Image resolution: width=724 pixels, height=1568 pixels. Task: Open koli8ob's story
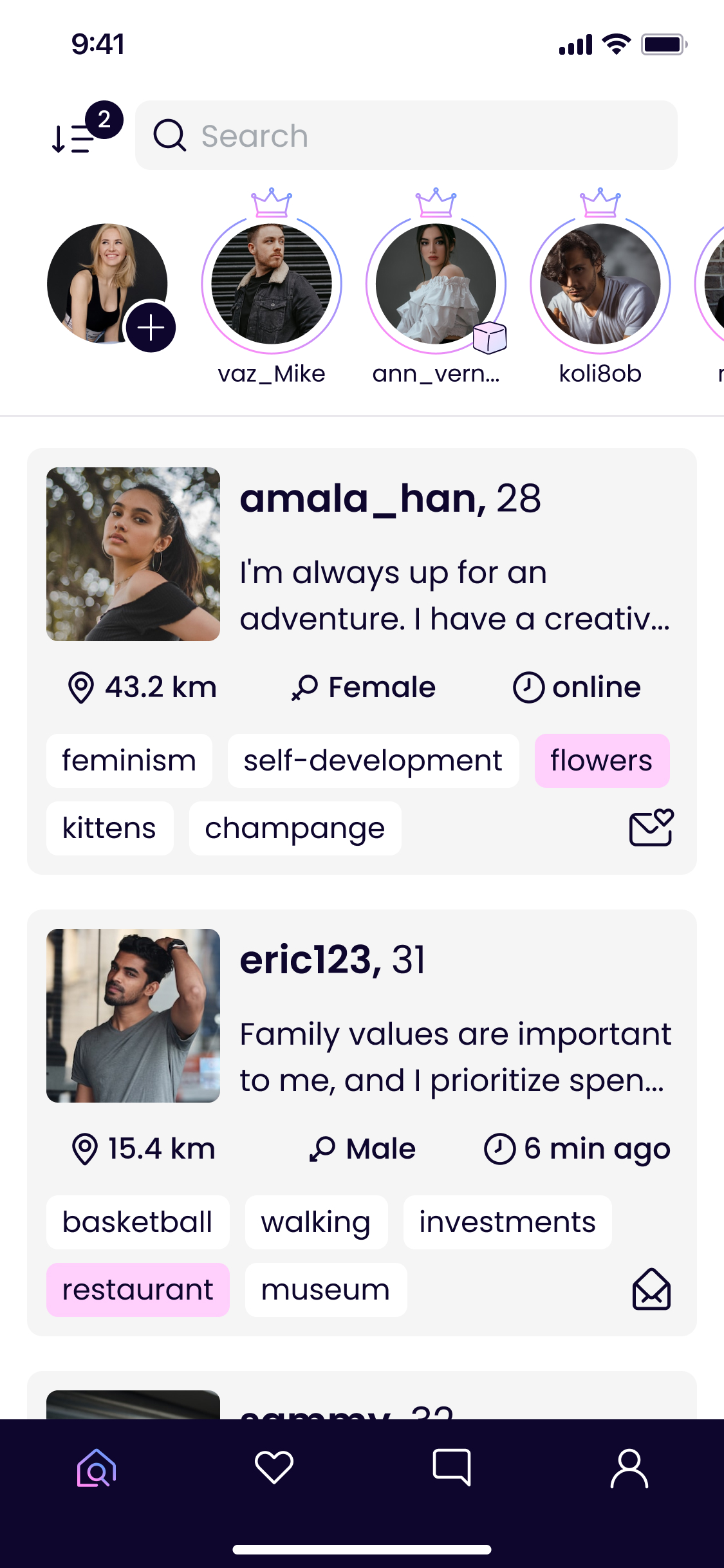(600, 284)
